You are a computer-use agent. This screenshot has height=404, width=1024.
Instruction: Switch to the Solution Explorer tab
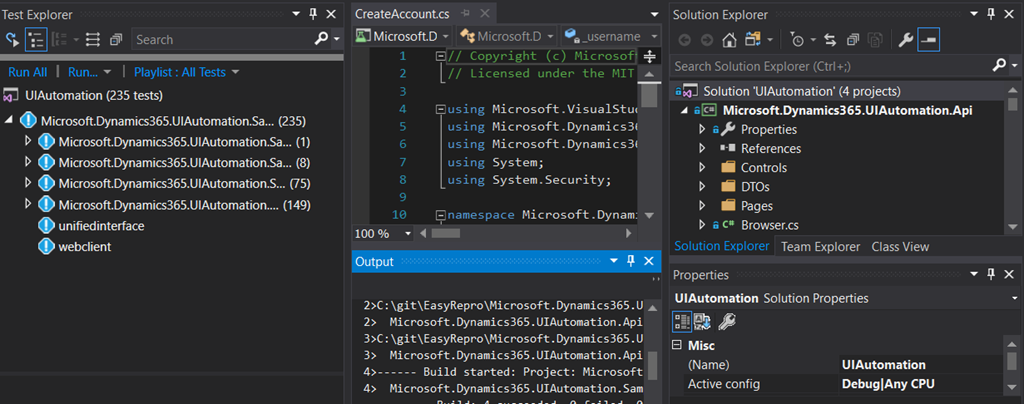722,246
